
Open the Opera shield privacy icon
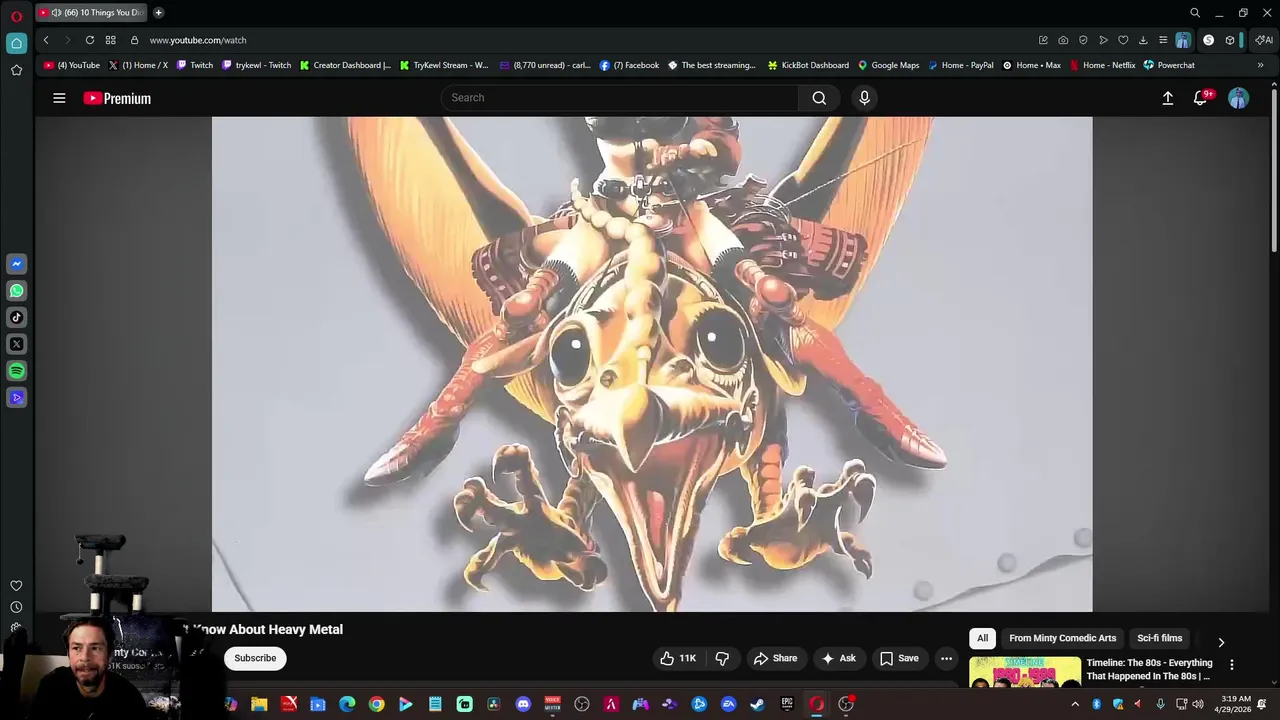pyautogui.click(x=1083, y=40)
